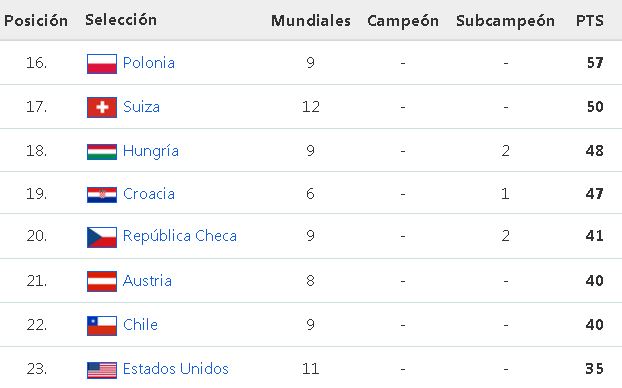The image size is (622, 388).
Task: Open the Austria team link
Action: (147, 281)
